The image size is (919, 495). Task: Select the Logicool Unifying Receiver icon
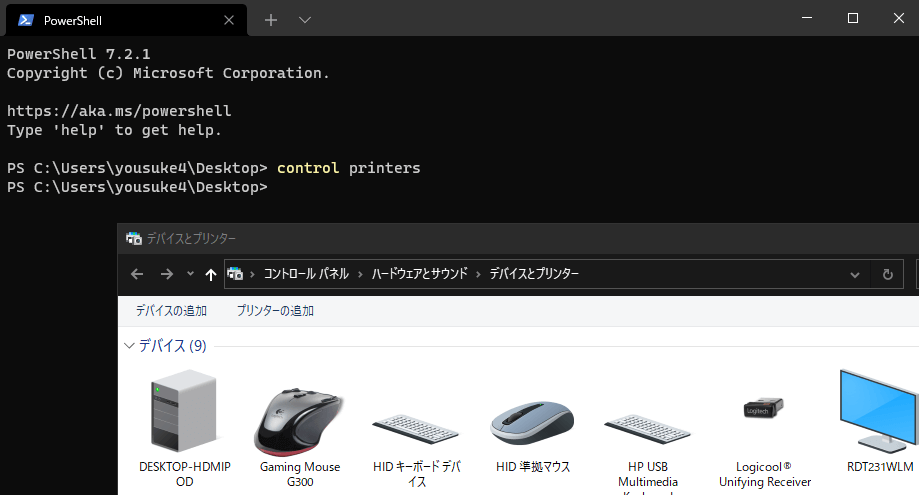point(764,408)
